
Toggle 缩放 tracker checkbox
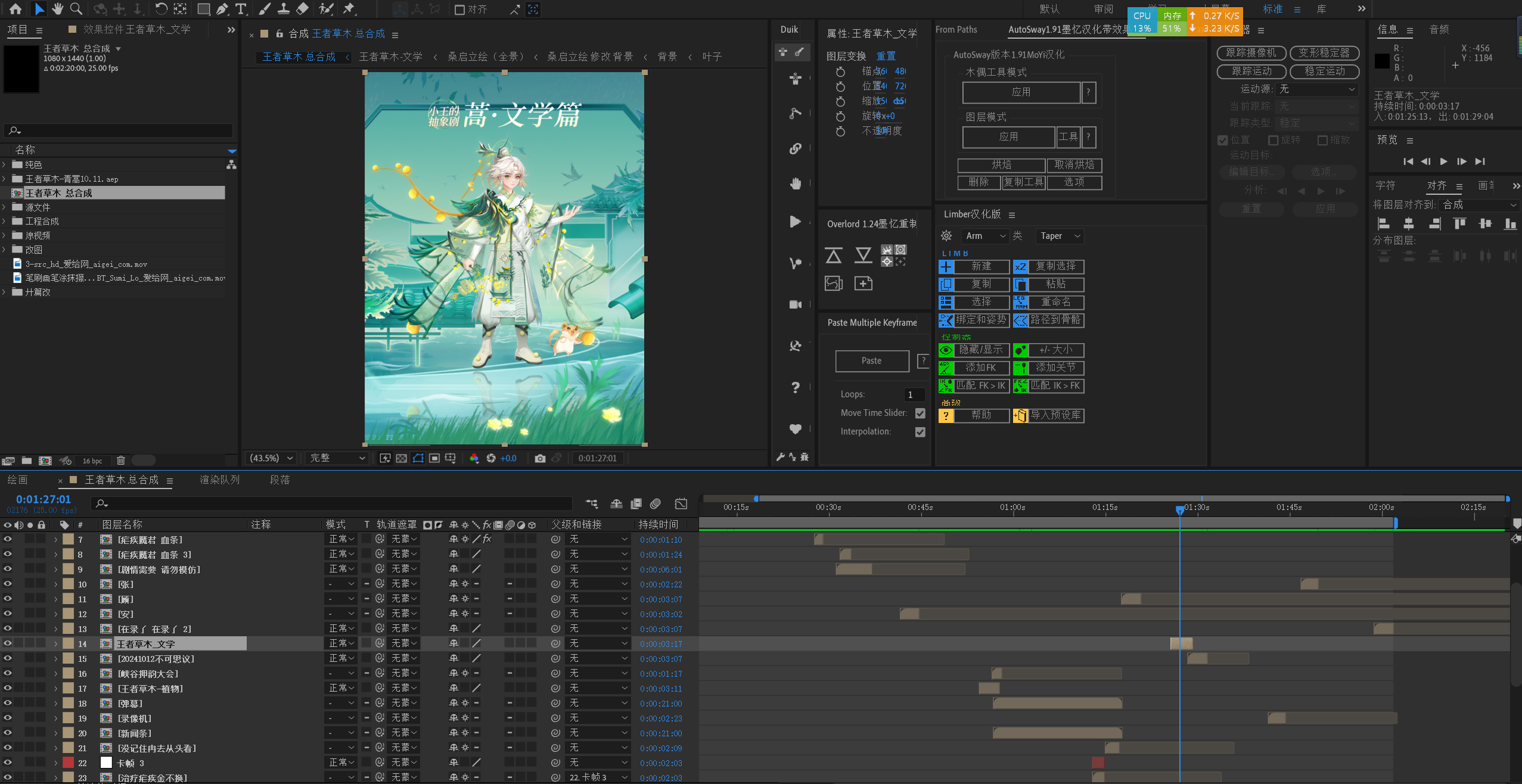click(1322, 140)
